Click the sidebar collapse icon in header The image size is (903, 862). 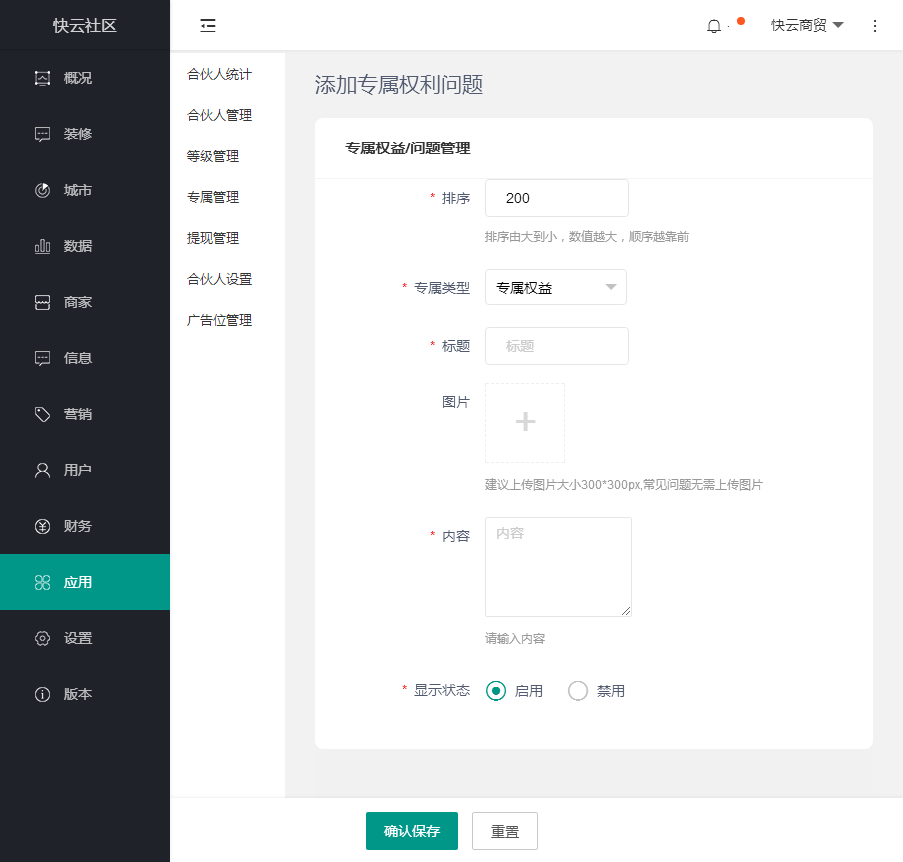(x=208, y=26)
